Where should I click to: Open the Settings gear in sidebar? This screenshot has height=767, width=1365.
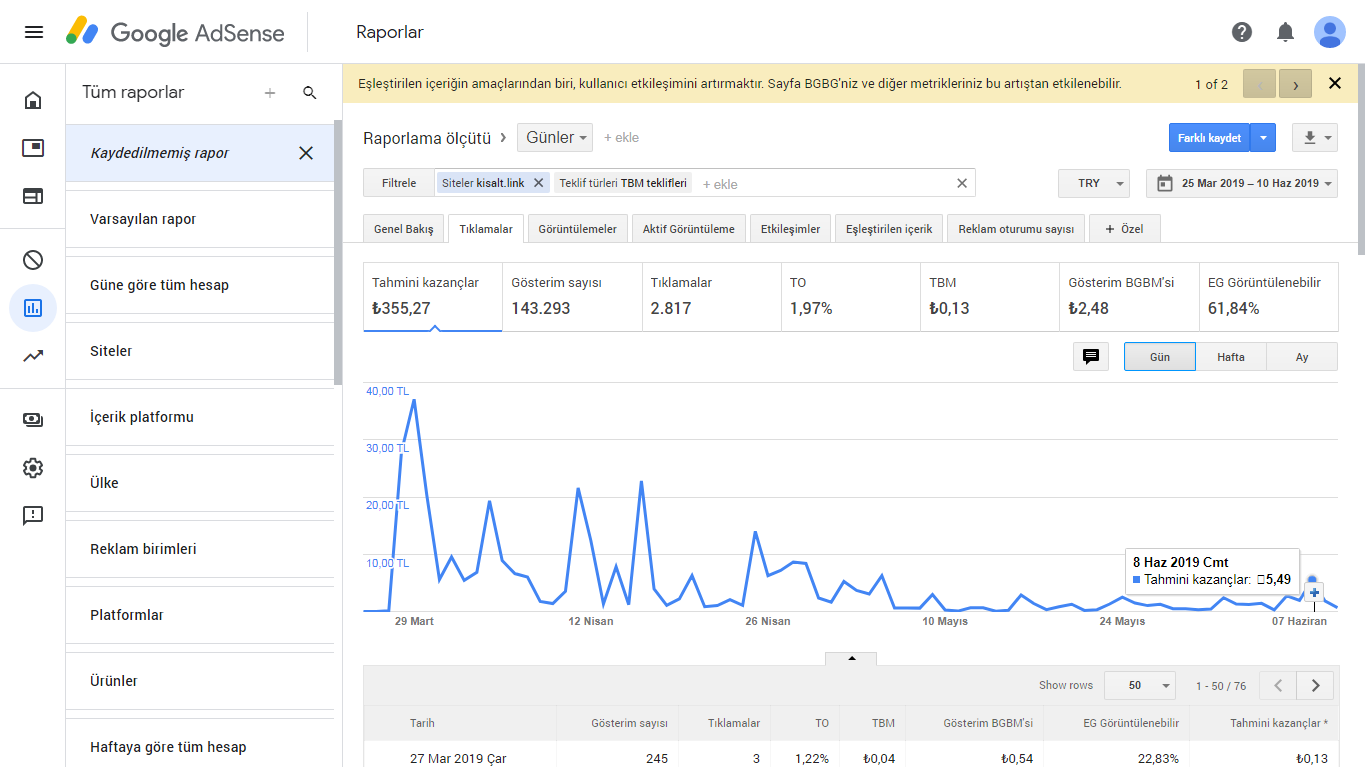tap(33, 468)
